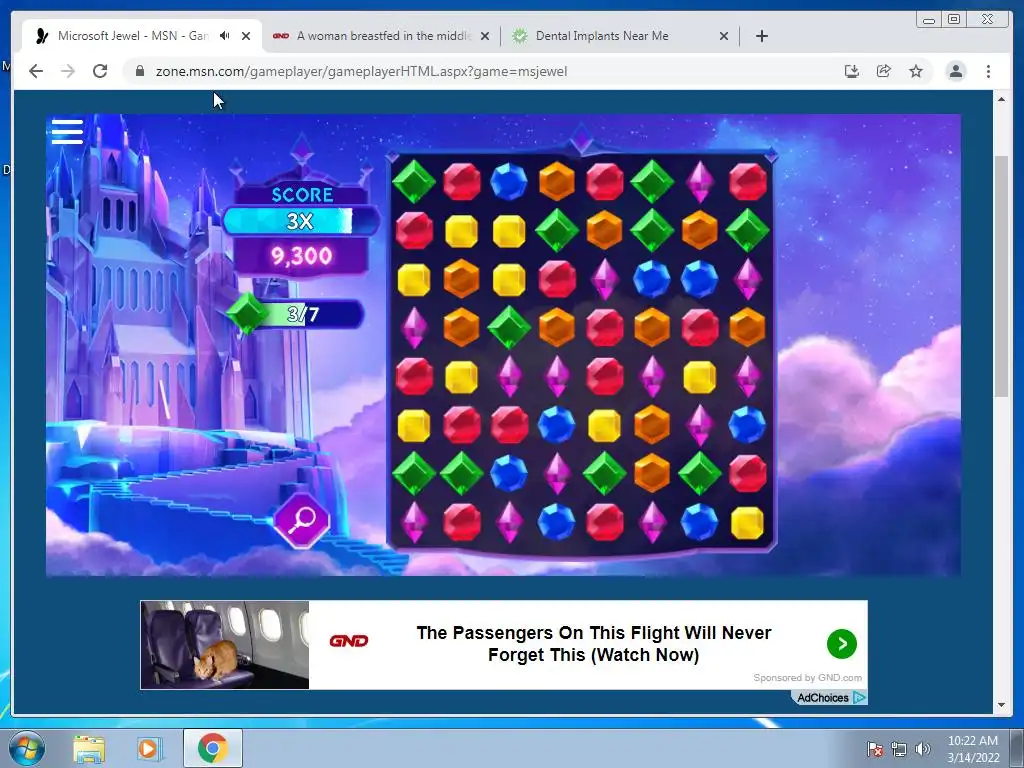Viewport: 1024px width, 768px height.
Task: Share this page icon
Action: [884, 71]
